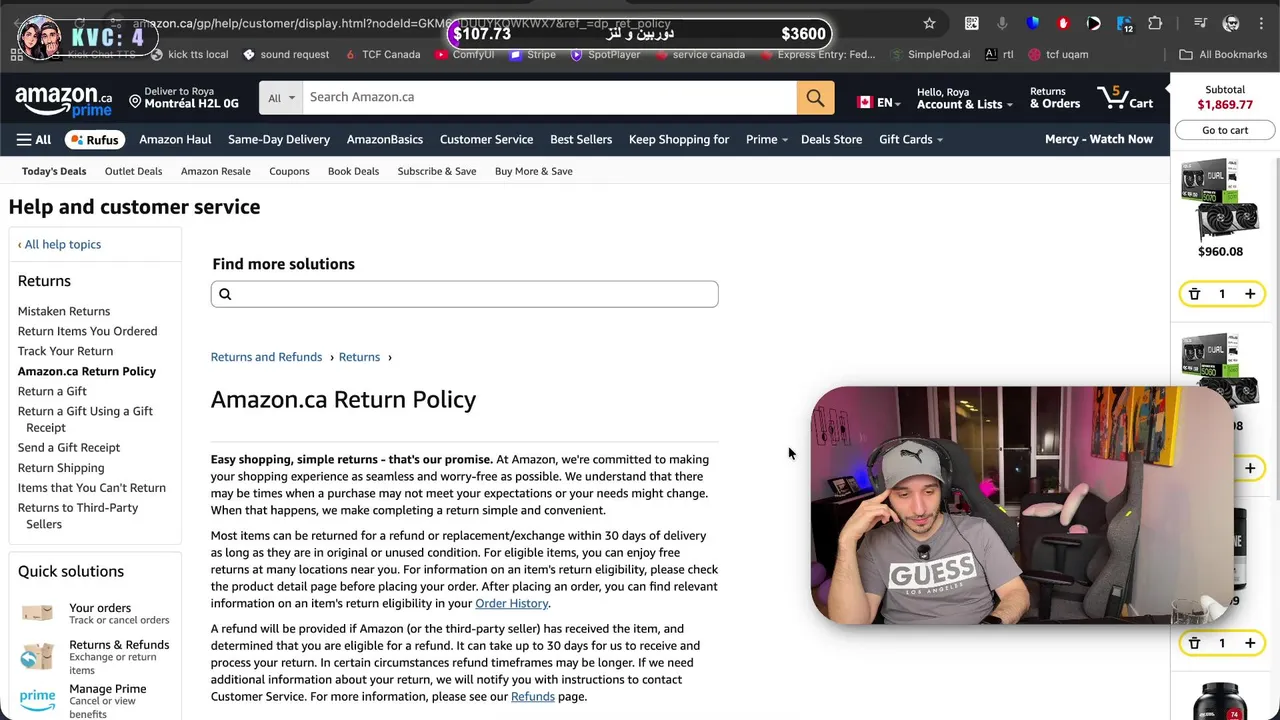This screenshot has width=1280, height=720.
Task: Open the Amazon Prime home logo
Action: point(63,101)
